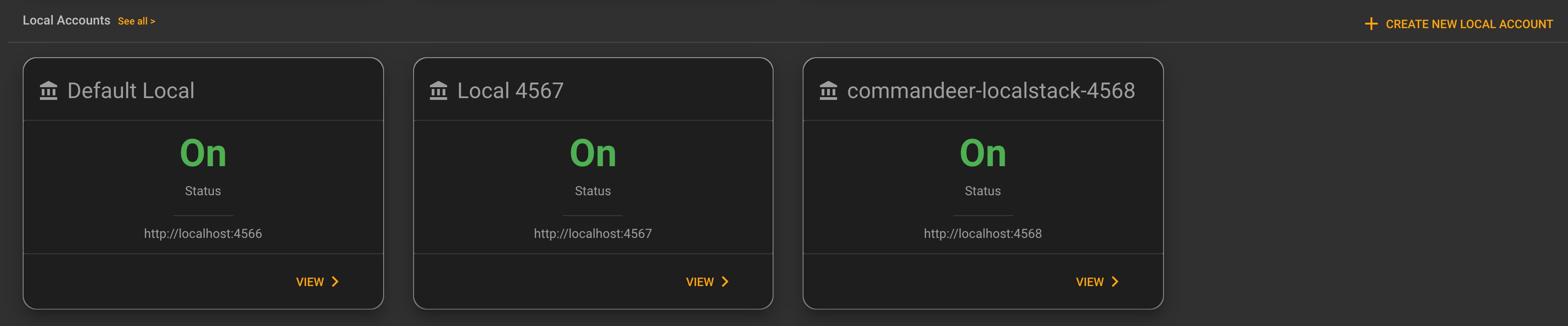Viewport: 1568px width, 326px height.
Task: Select the http://localhost:4566 endpoint text
Action: click(x=202, y=233)
